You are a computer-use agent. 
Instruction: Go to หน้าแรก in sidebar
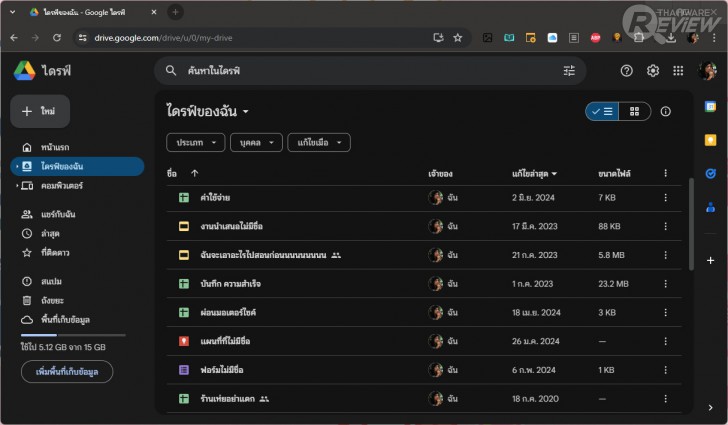coord(55,148)
